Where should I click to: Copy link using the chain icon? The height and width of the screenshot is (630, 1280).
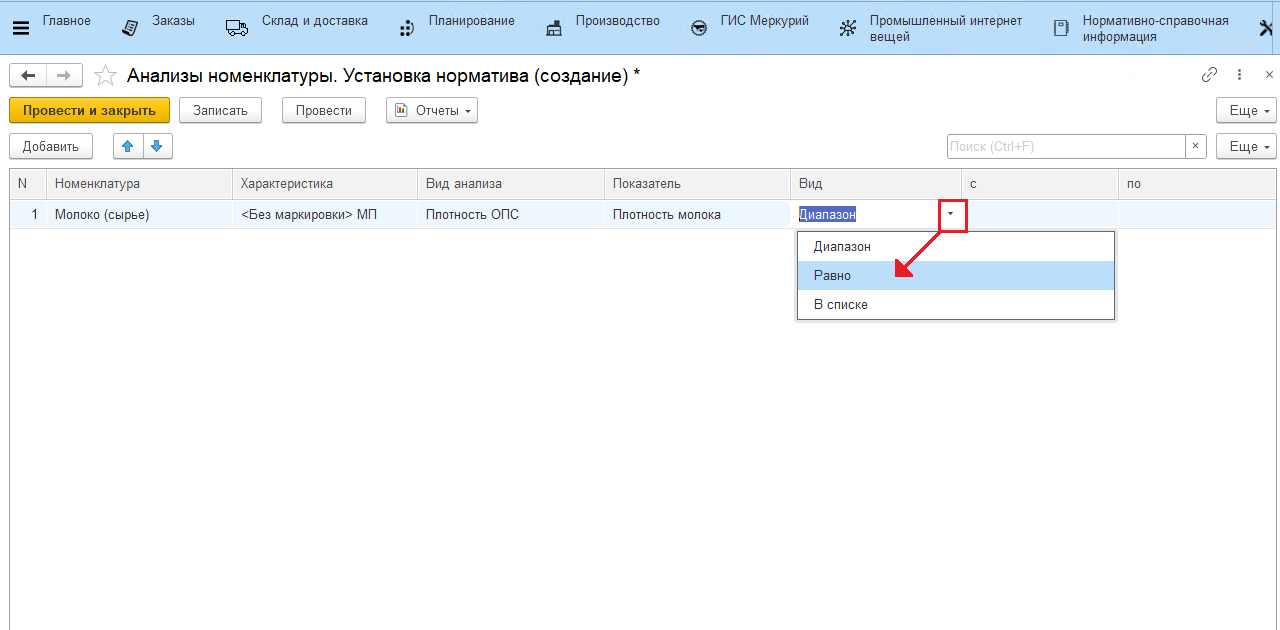1209,75
